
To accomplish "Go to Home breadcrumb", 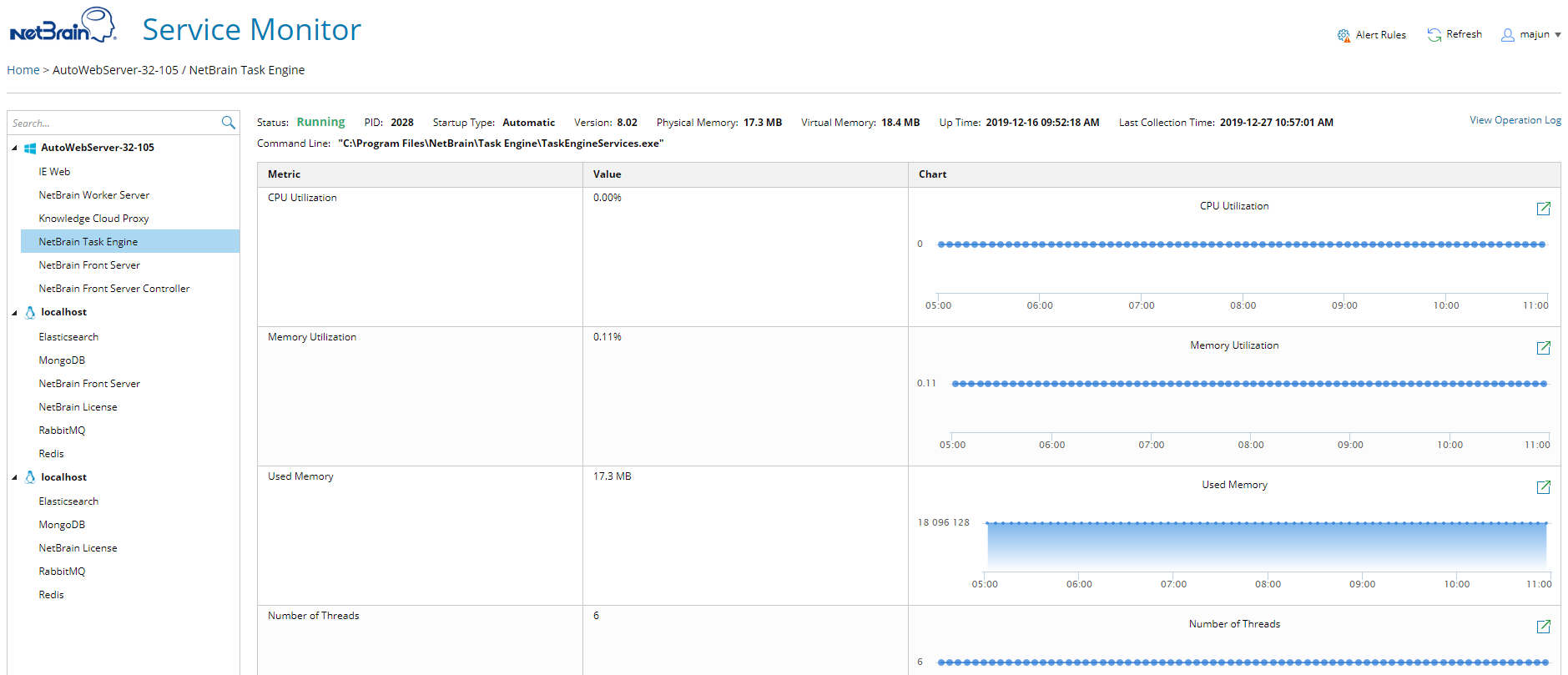I will click(x=23, y=70).
